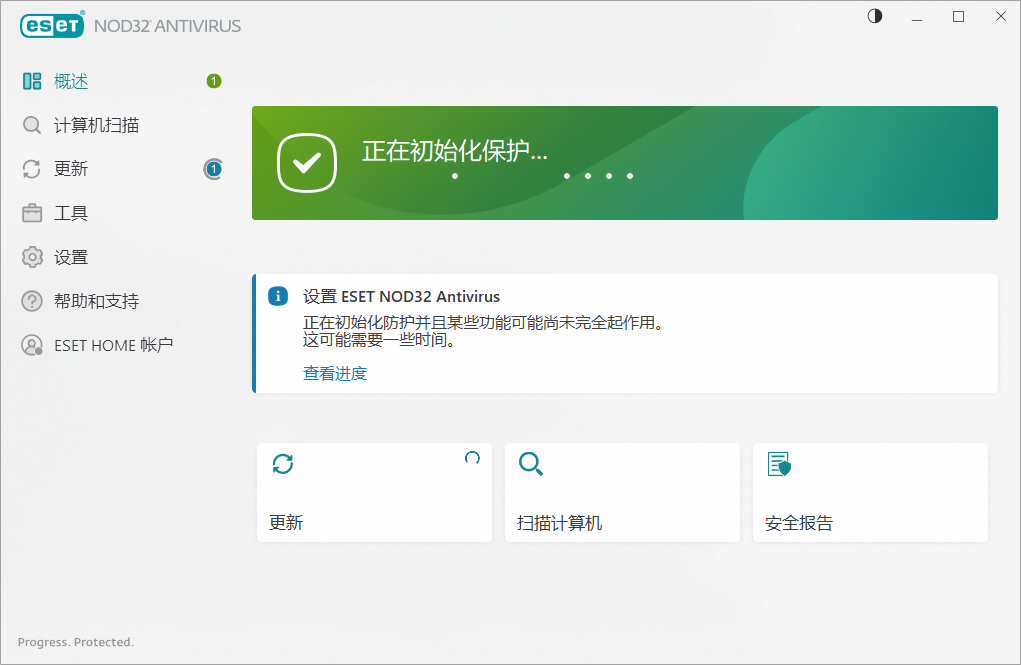Open 帮助和支持 via the question mark icon
The width and height of the screenshot is (1021, 665).
pyautogui.click(x=31, y=300)
